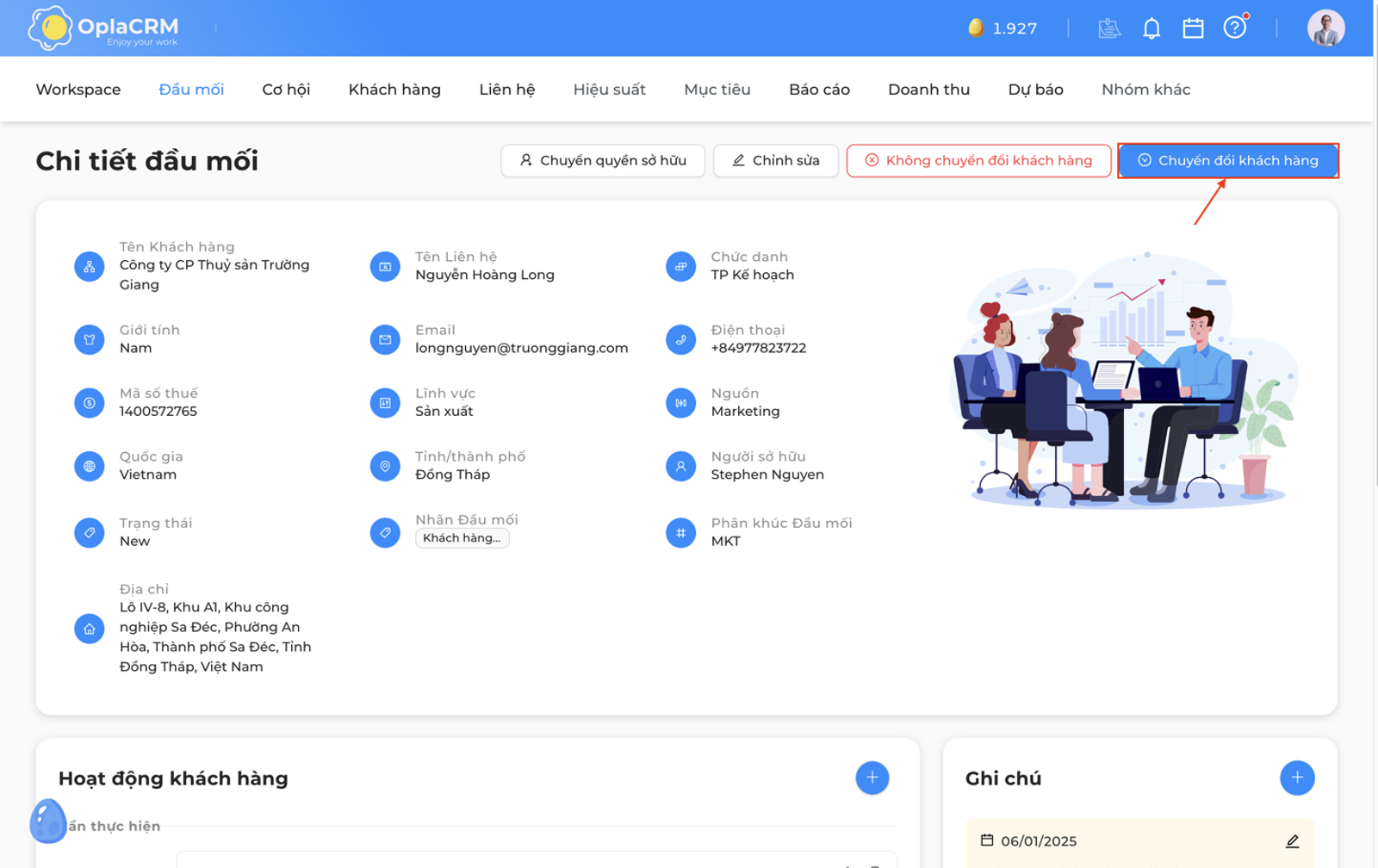Open the Dự báo tab

coord(1035,90)
